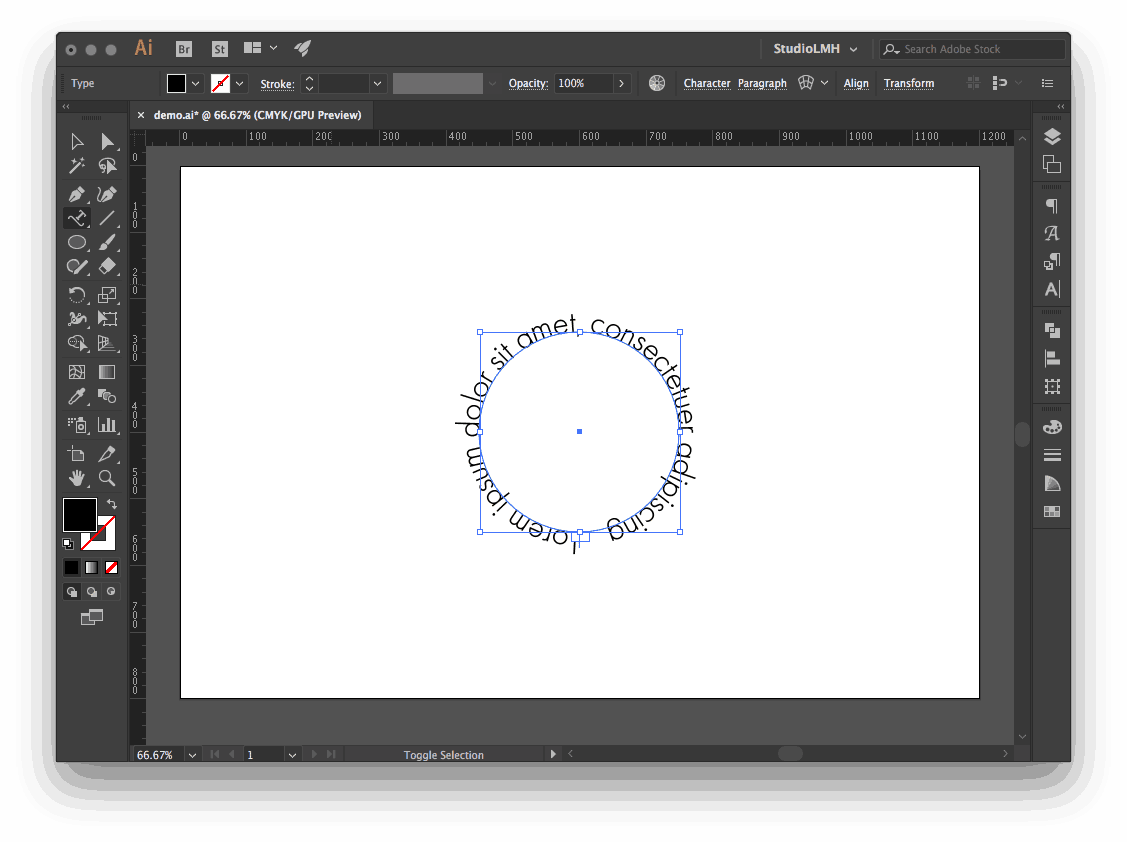Select the Lasso tool
This screenshot has height=842, width=1127.
pos(107,166)
